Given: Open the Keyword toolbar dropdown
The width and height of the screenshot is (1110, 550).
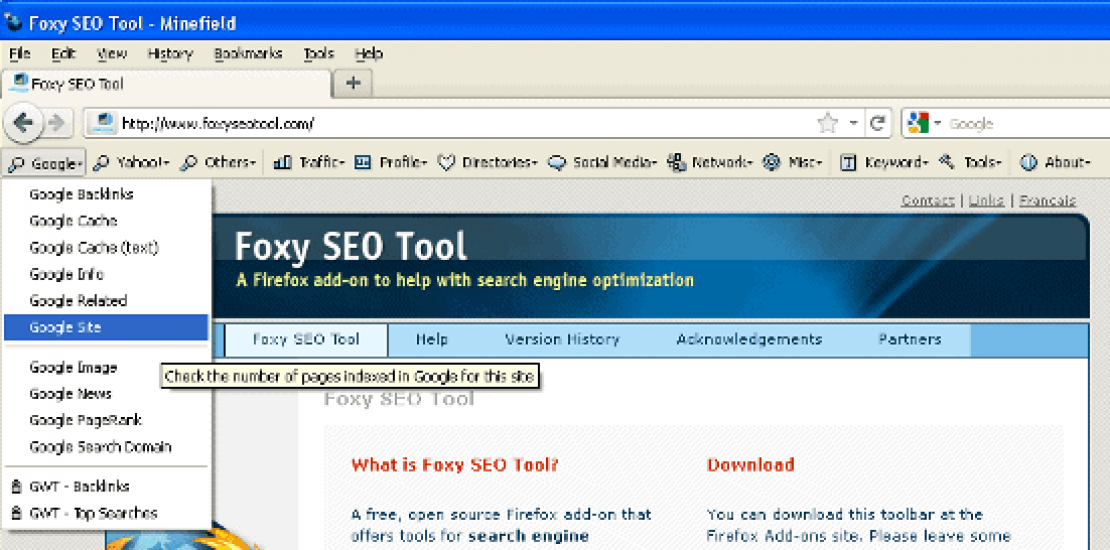Looking at the screenshot, I should coord(883,162).
